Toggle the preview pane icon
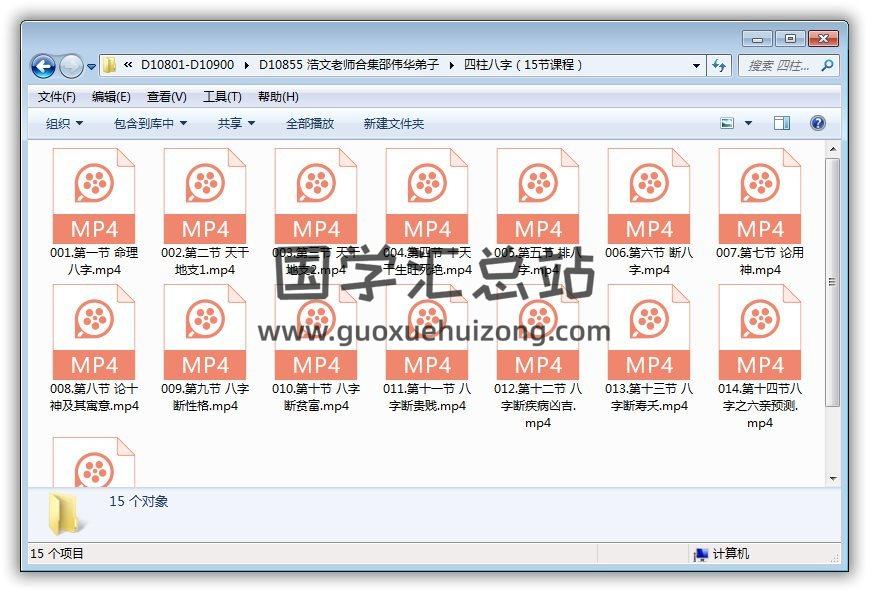869x592 pixels. (782, 123)
